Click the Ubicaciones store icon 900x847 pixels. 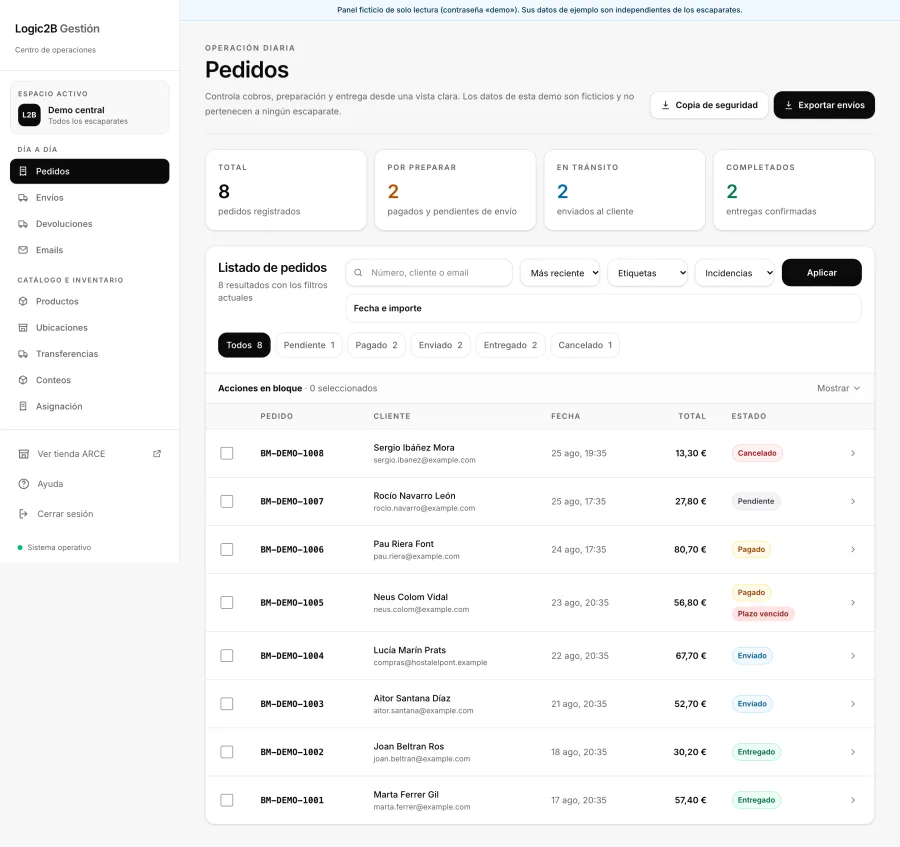click(23, 328)
